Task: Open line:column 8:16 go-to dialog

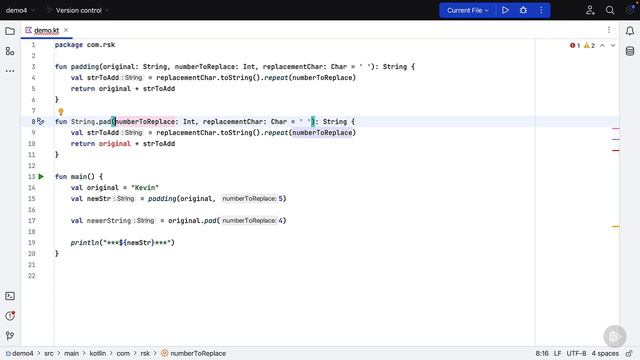Action: (542, 353)
